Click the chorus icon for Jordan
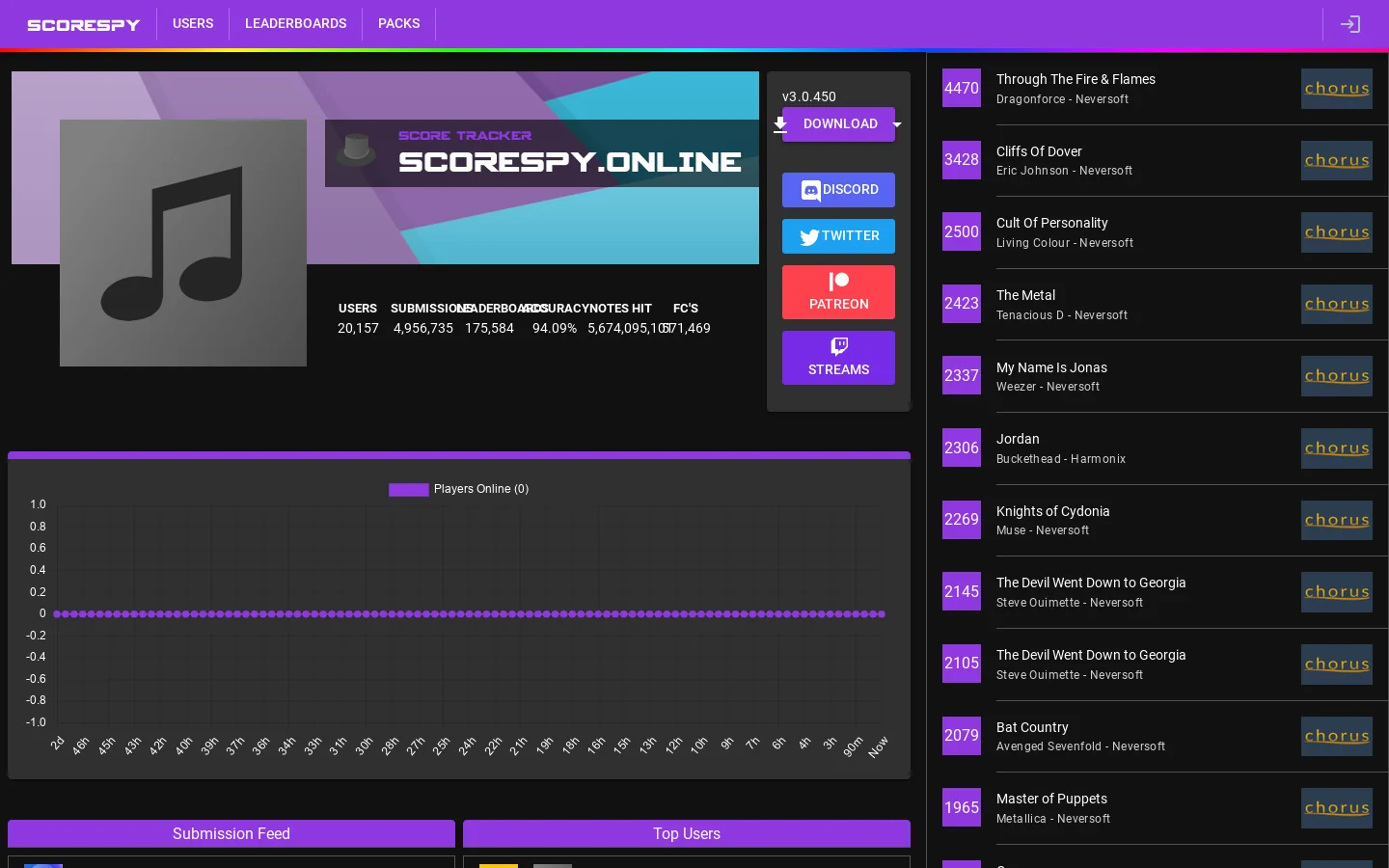The height and width of the screenshot is (868, 1389). pos(1336,448)
